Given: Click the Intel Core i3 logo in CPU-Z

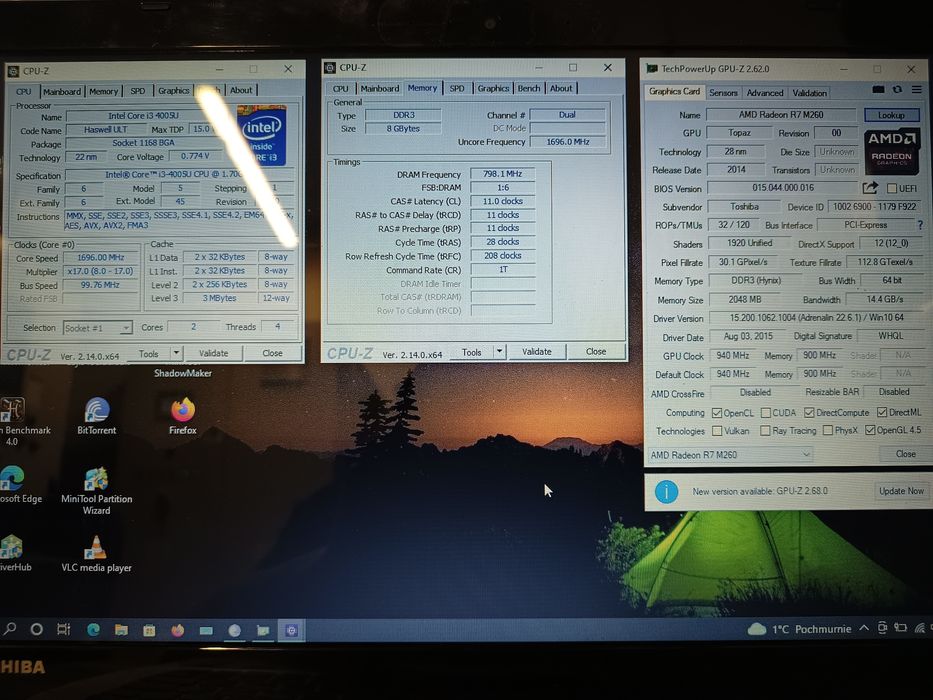Looking at the screenshot, I should 261,135.
